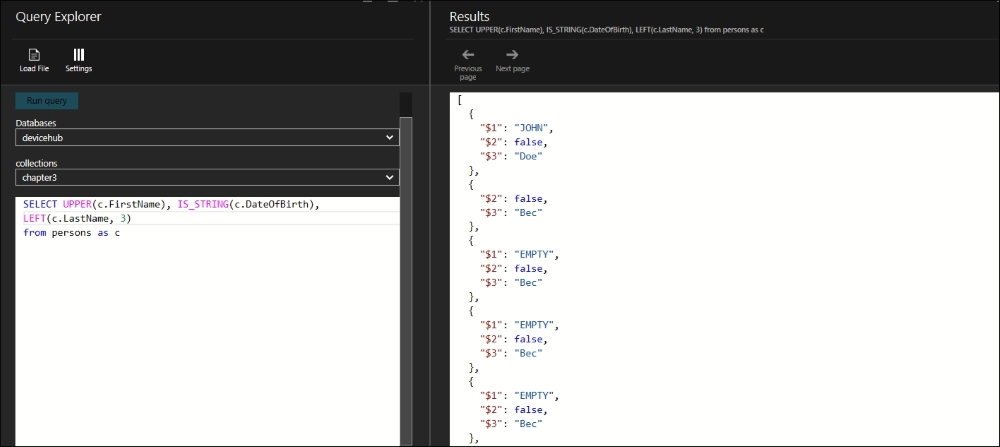Click inside the SQL query editor

point(207,321)
